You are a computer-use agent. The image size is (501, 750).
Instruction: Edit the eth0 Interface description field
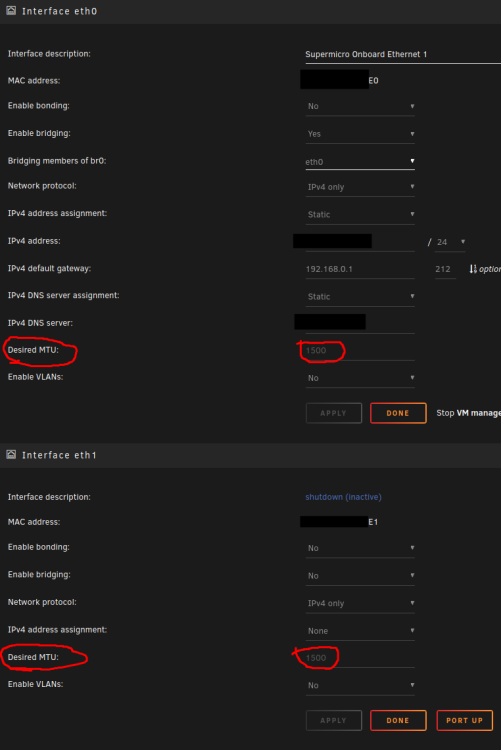tap(403, 54)
